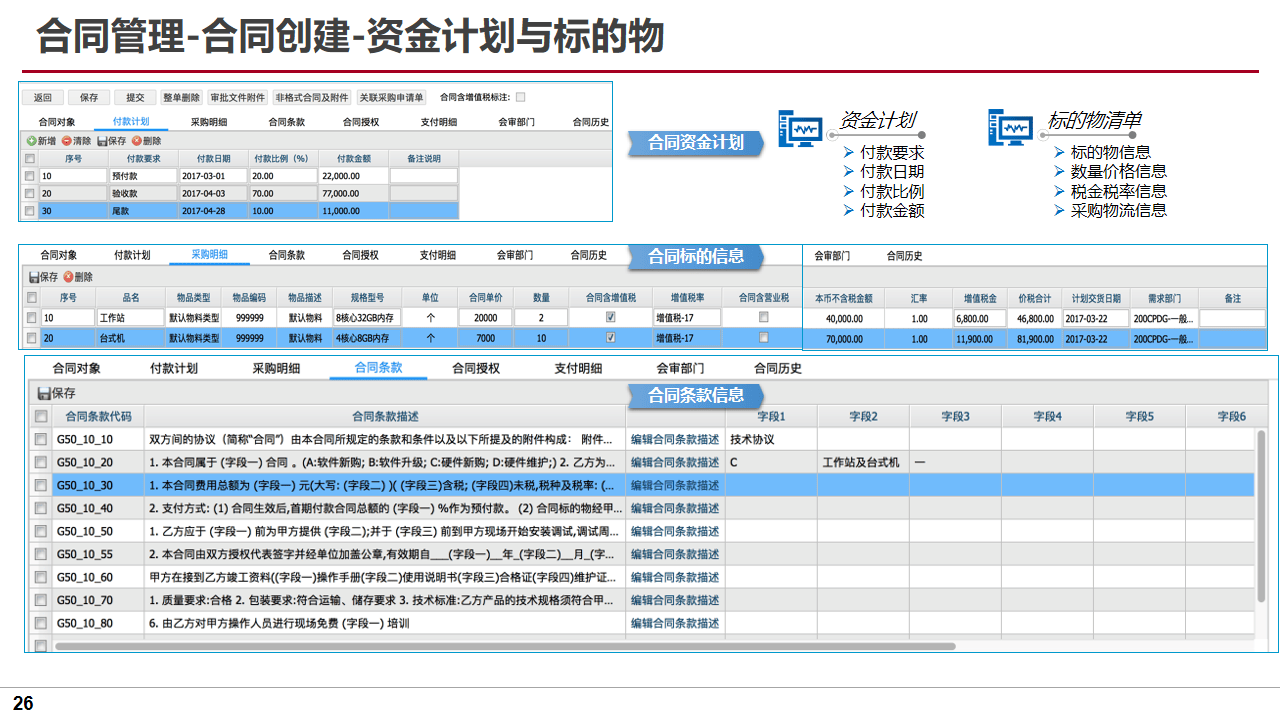Click 需求部门 column header
The height and width of the screenshot is (720, 1280).
point(1164,298)
